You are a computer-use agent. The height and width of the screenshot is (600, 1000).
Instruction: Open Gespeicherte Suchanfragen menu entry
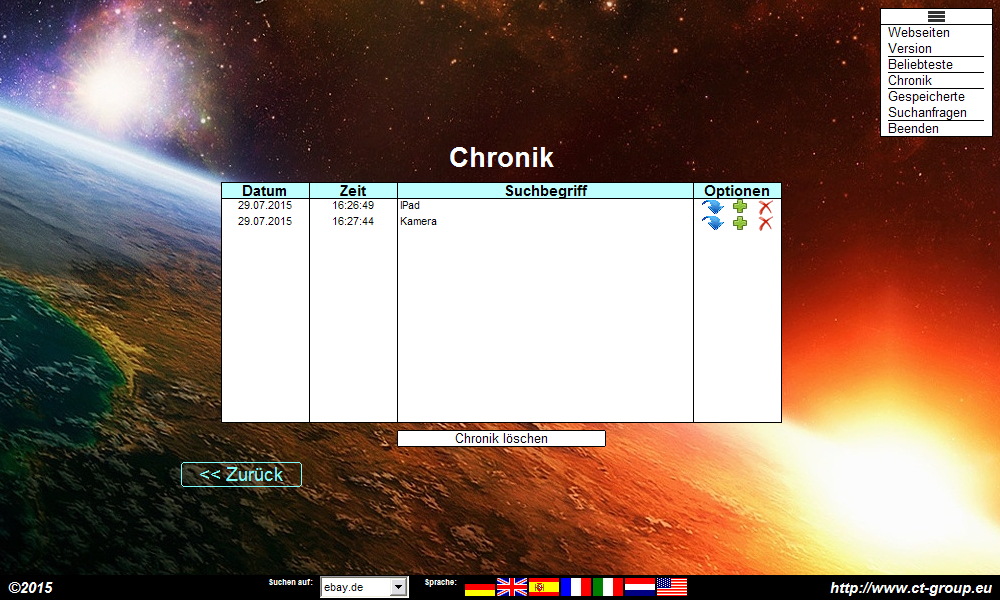[927, 105]
